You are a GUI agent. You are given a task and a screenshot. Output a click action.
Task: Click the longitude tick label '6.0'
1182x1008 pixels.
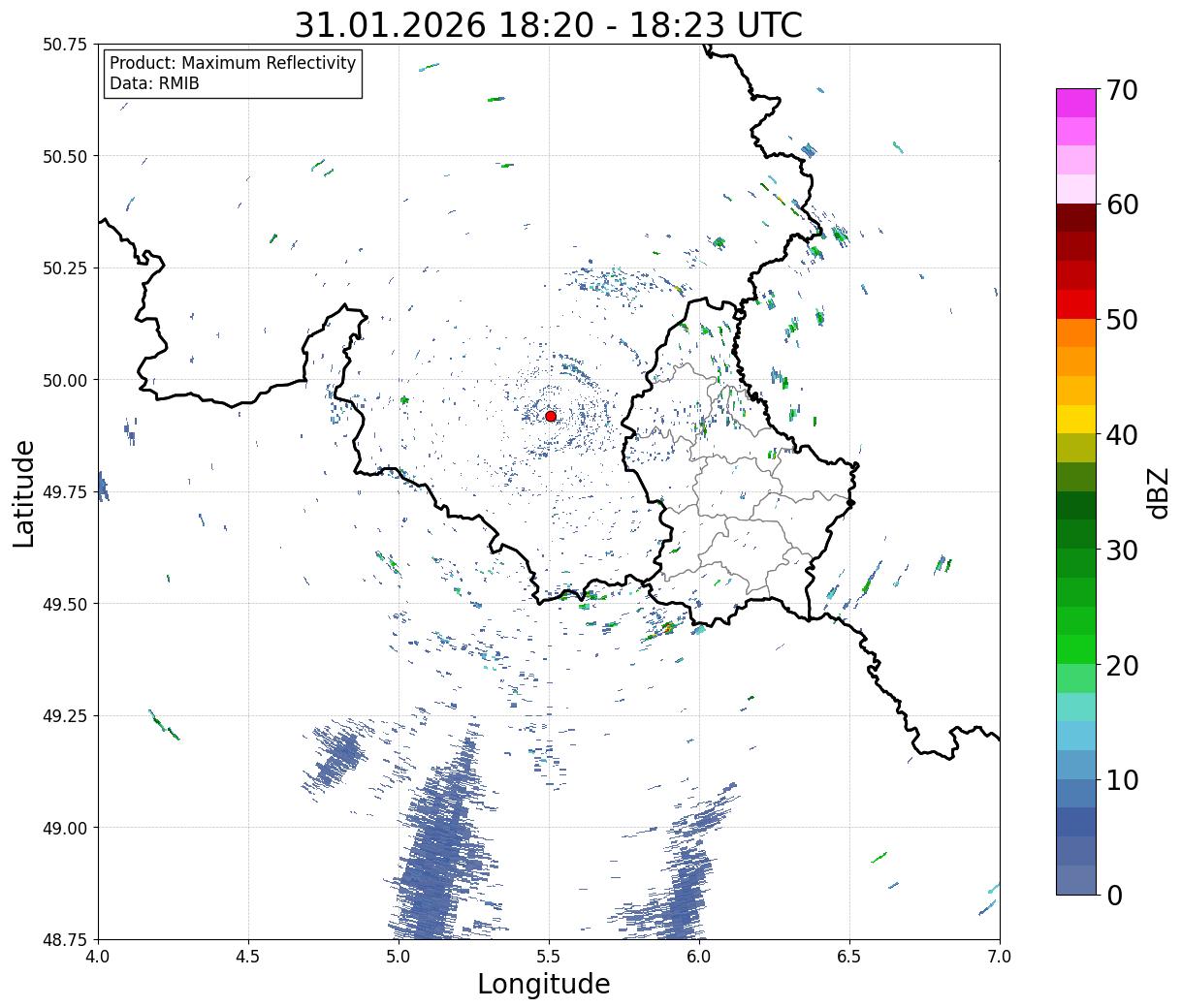tap(699, 957)
